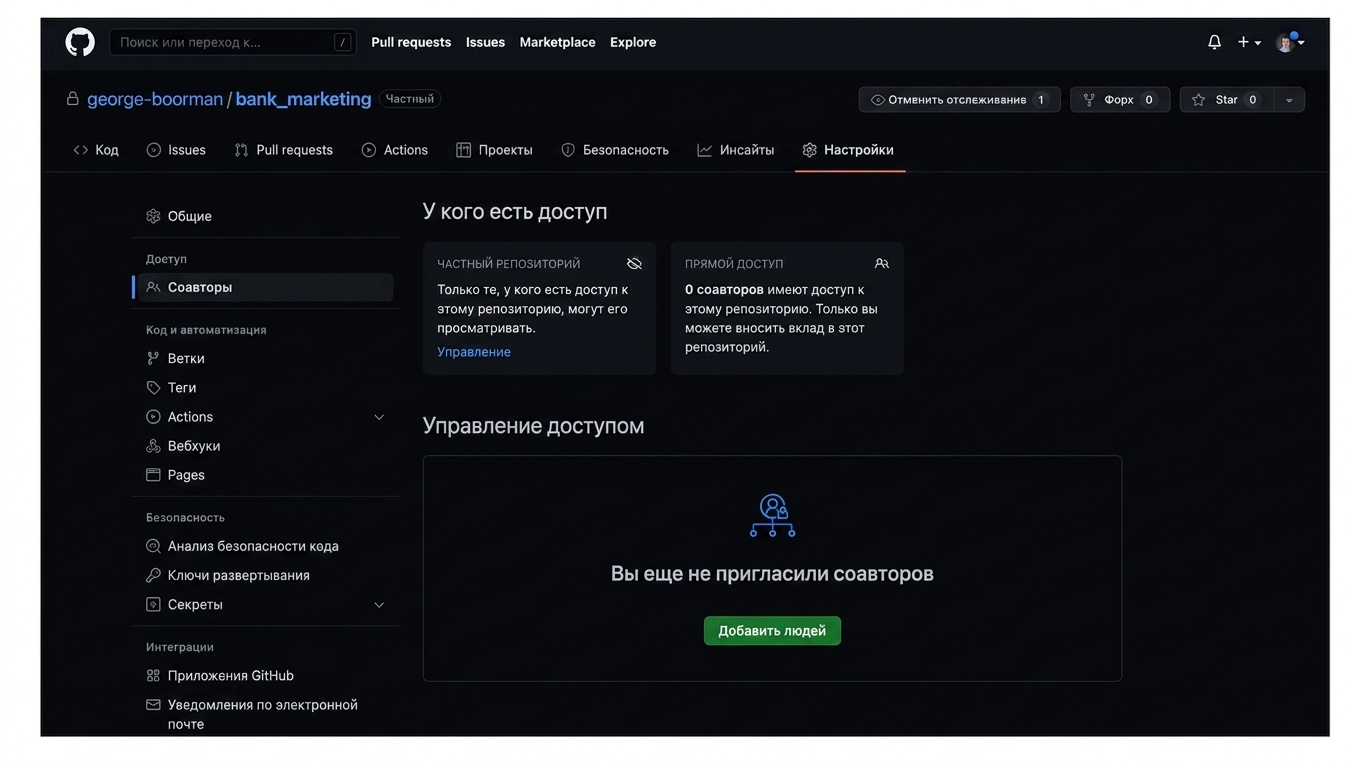Viewport: 1352px width, 768px height.
Task: Open Уведомления по электронной почте
Action: click(x=265, y=714)
